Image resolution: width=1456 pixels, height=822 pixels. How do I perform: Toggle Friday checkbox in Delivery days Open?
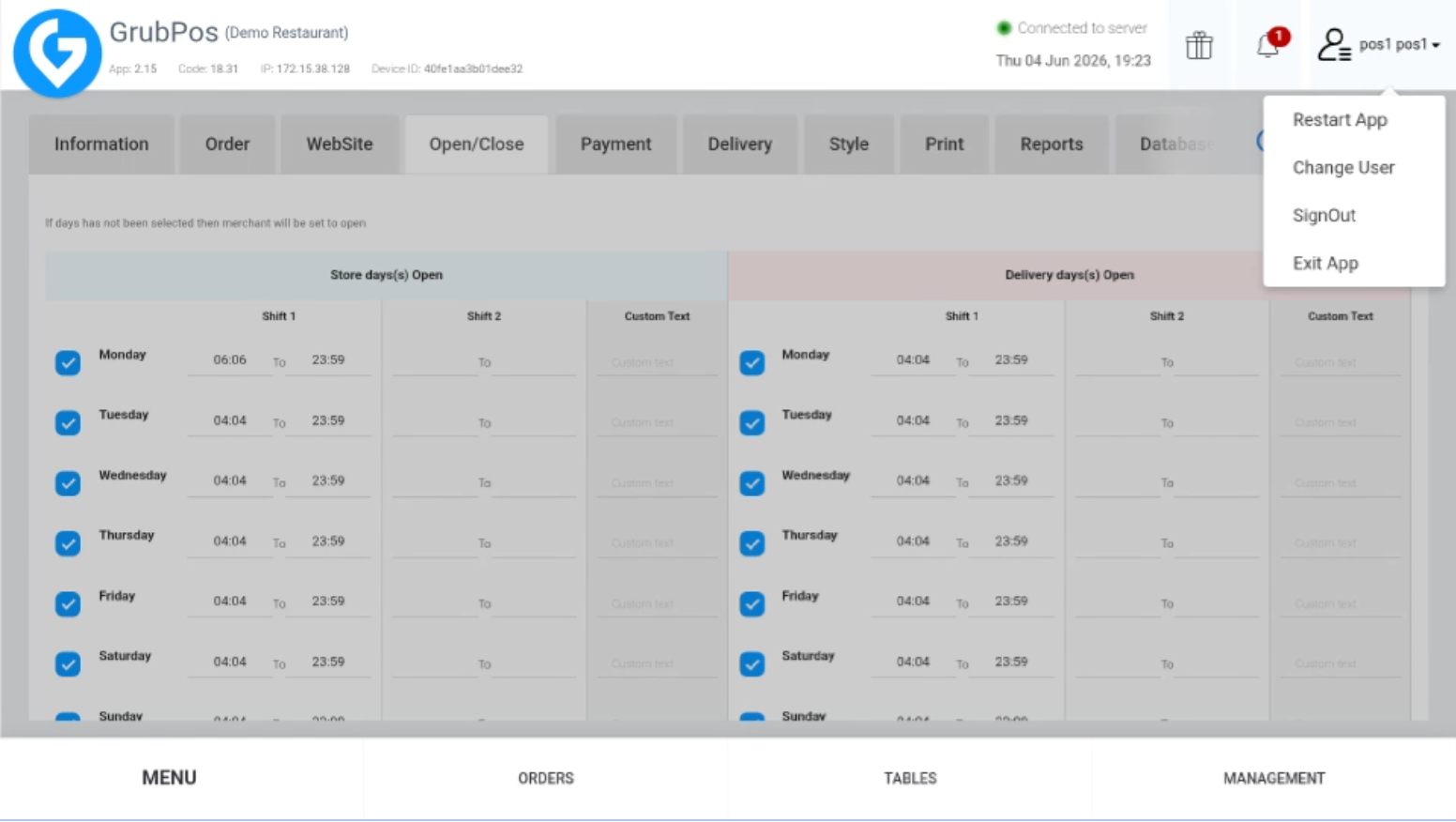tap(751, 603)
